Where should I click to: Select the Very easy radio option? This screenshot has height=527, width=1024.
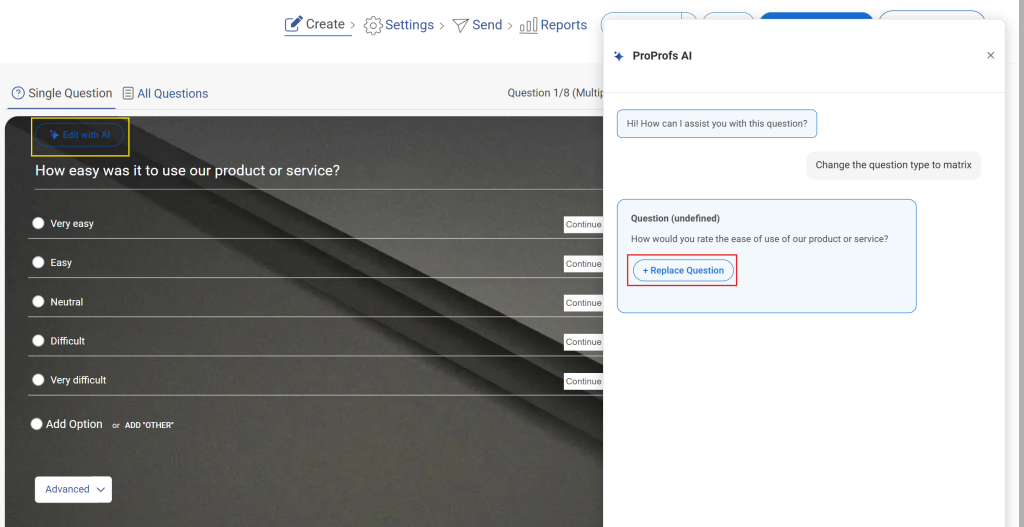38,223
